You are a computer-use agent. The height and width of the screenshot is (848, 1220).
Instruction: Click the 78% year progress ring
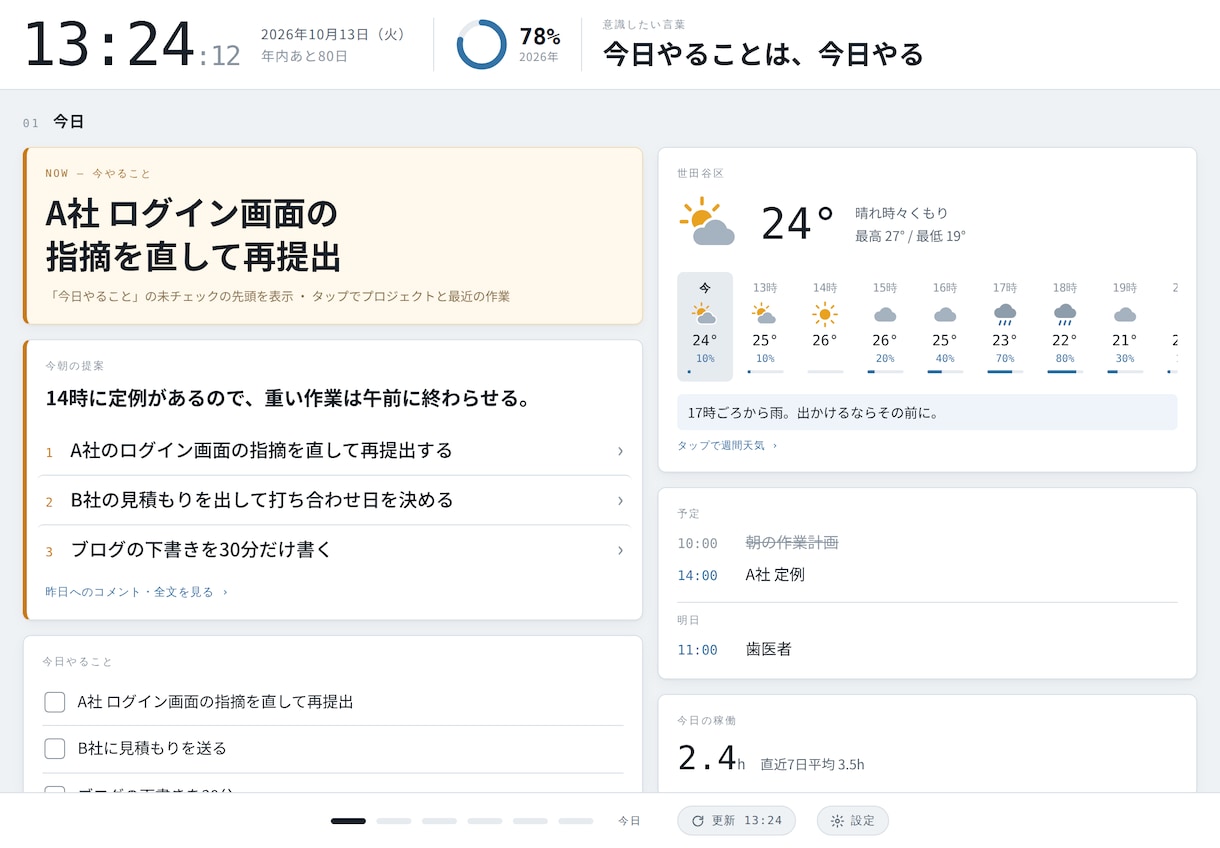click(x=482, y=44)
